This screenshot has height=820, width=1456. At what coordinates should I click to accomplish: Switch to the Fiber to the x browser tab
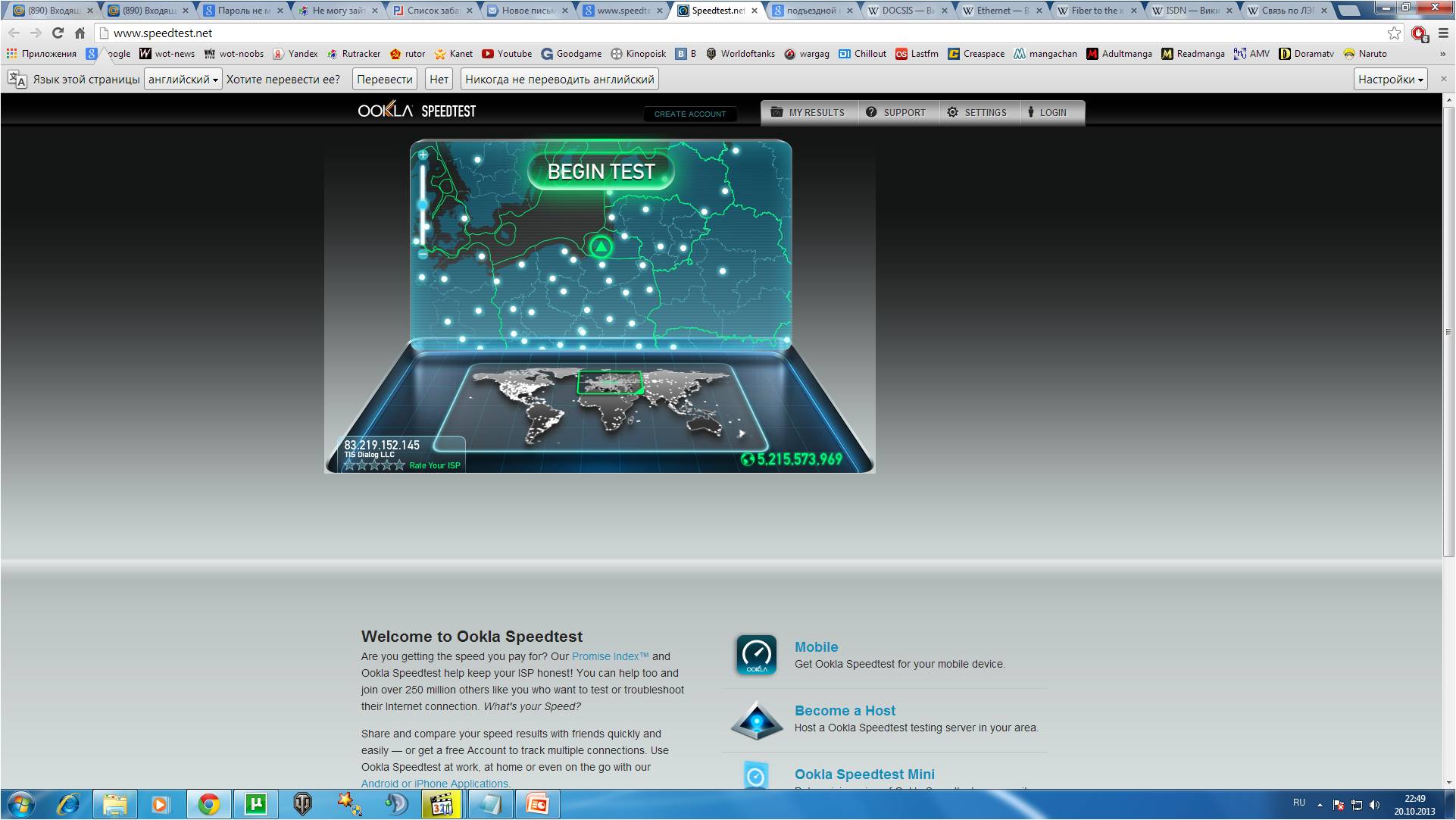point(1095,11)
